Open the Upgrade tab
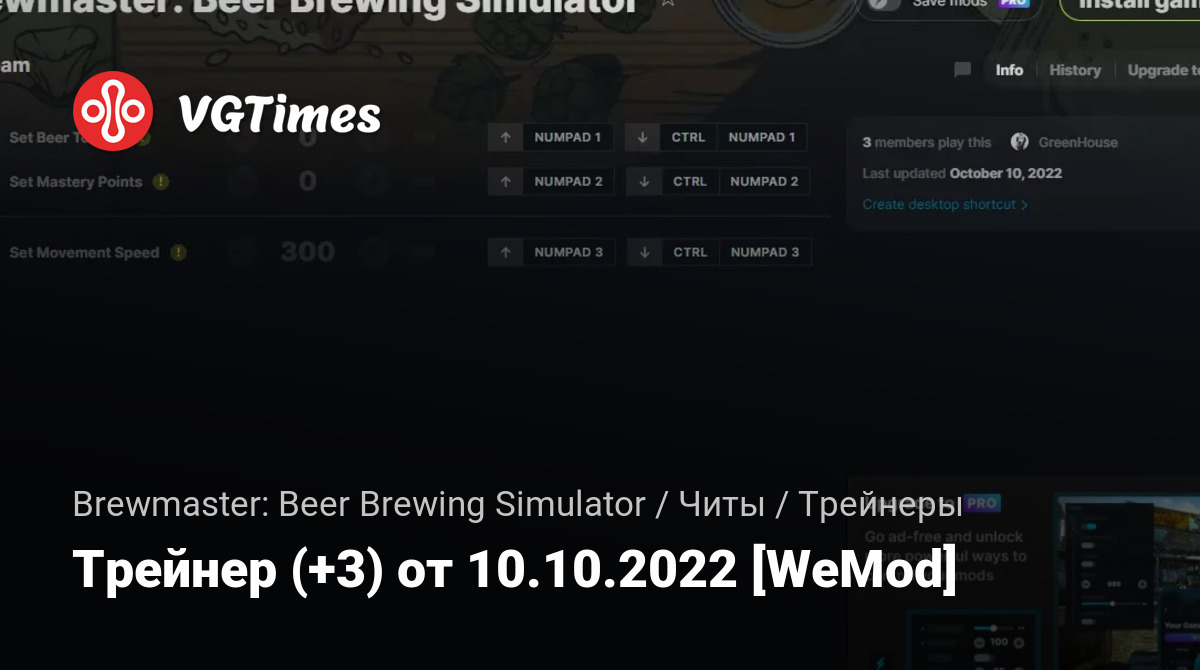The image size is (1200, 670). tap(1163, 70)
